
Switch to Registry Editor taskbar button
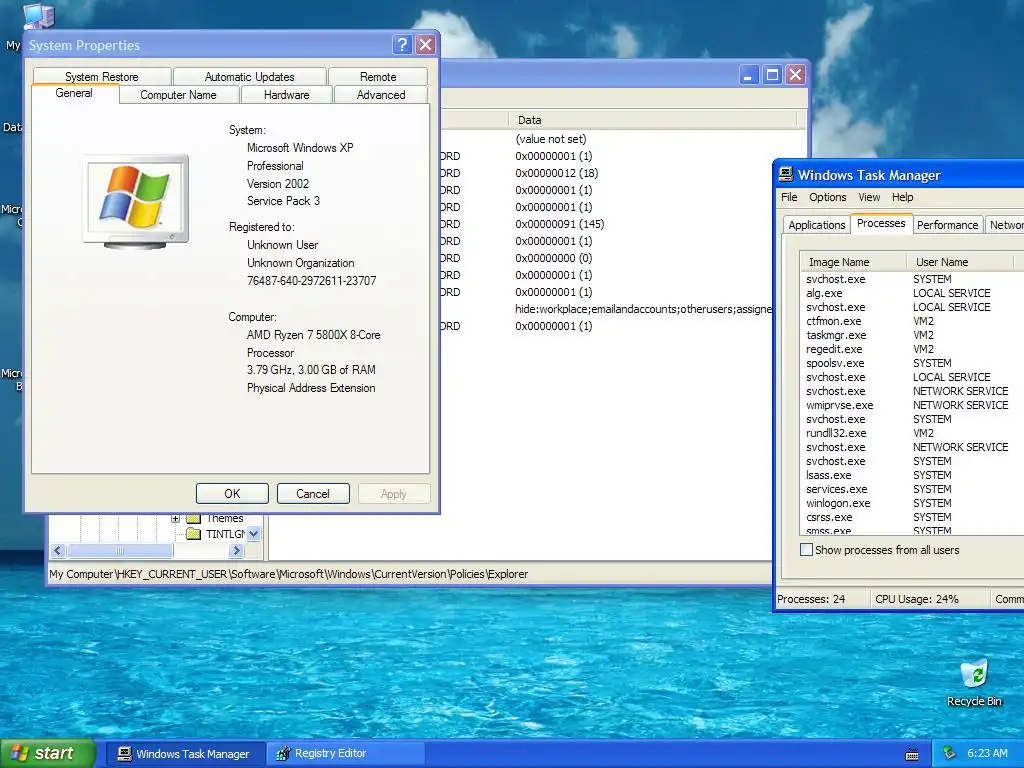click(346, 754)
